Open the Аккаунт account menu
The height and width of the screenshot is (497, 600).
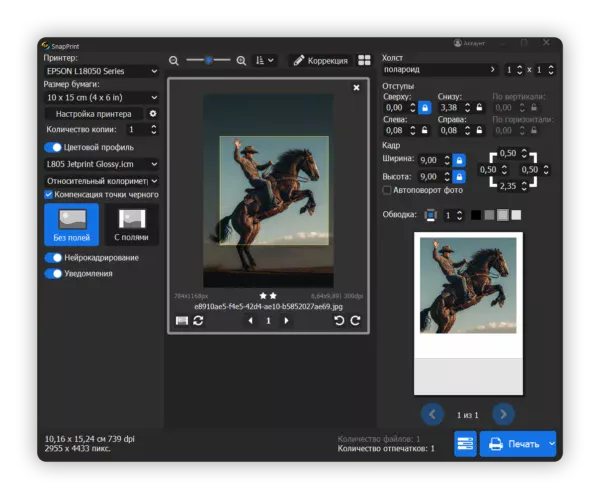(x=470, y=43)
